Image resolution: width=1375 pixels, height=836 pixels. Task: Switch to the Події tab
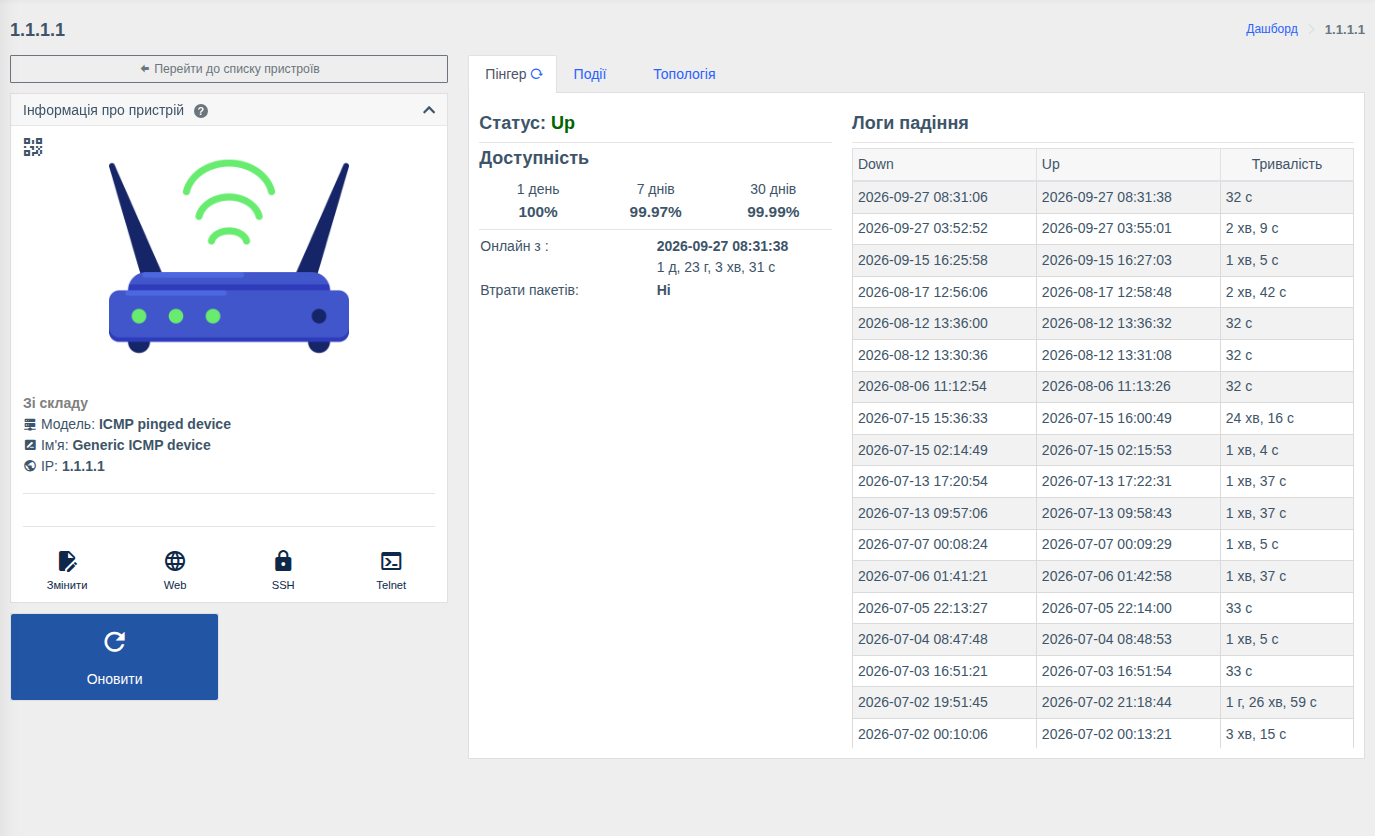coord(590,74)
